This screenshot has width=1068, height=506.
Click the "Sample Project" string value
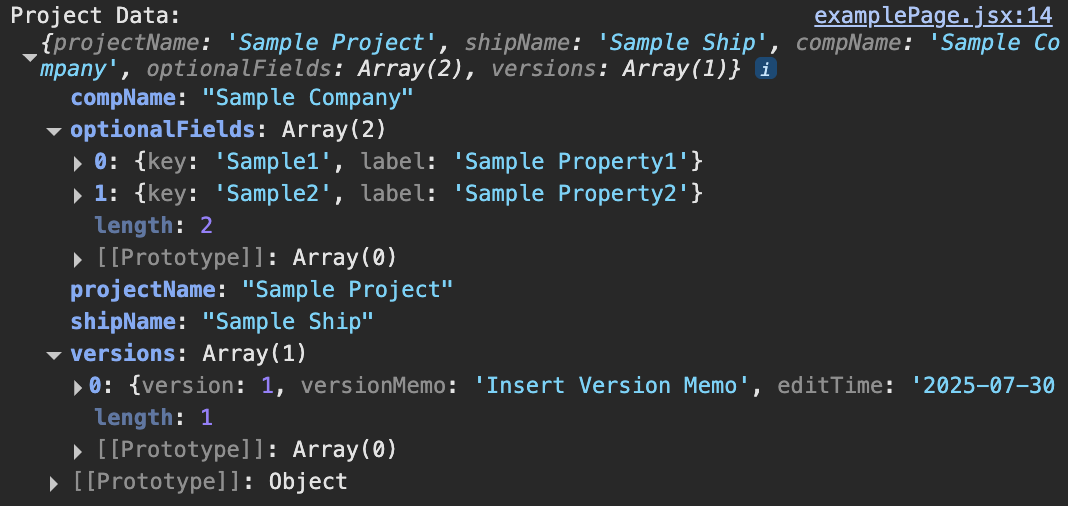point(348,290)
